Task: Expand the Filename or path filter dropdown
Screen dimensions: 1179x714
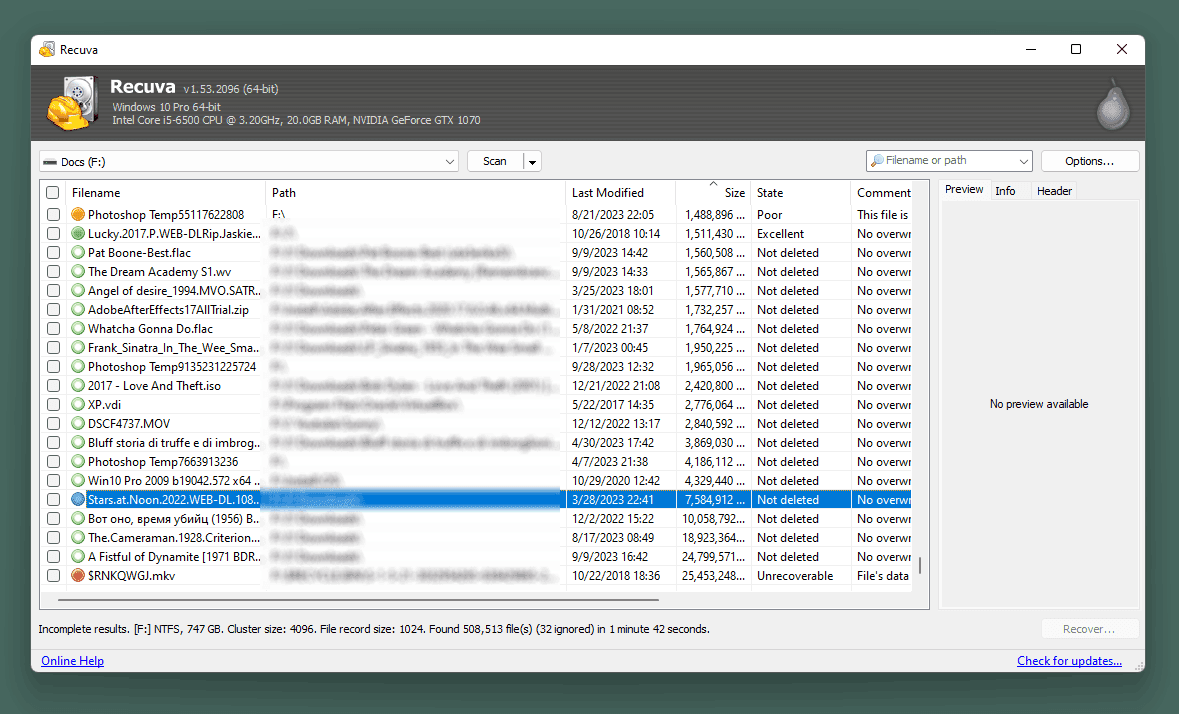Action: [x=1023, y=161]
